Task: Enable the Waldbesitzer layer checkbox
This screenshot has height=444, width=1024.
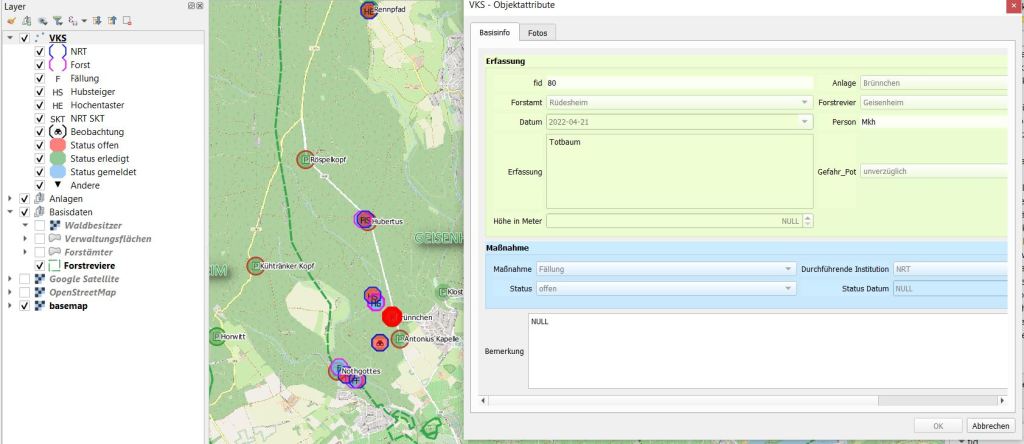Action: coord(39,225)
